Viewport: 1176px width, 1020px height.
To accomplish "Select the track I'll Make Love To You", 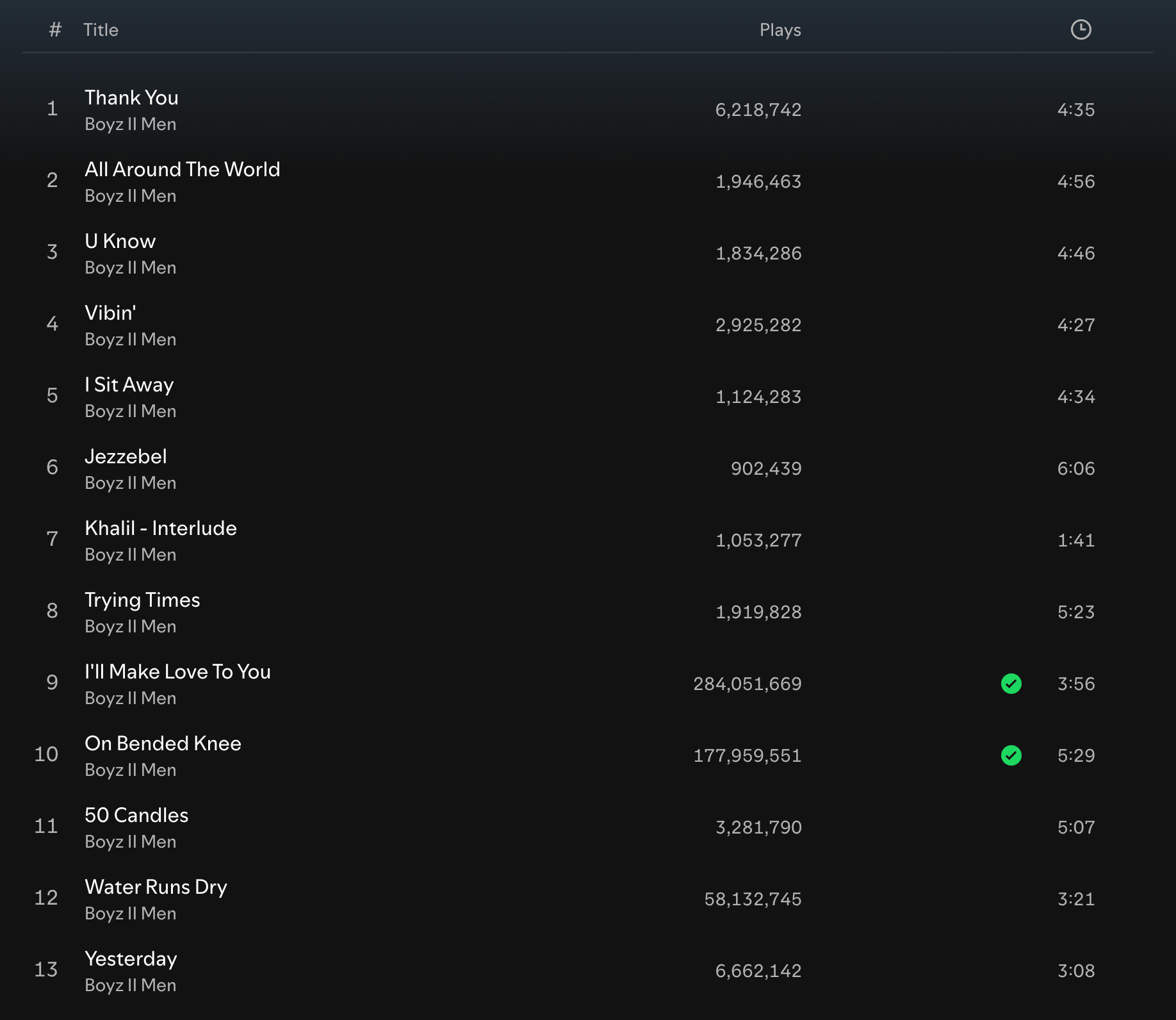I will point(177,671).
